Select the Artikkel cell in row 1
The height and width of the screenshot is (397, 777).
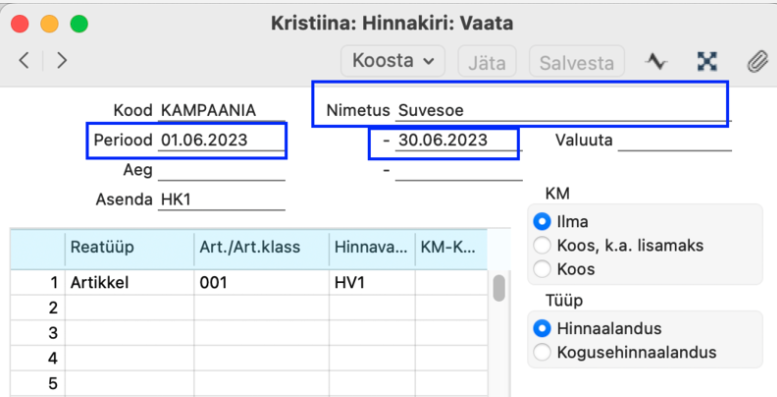click(x=129, y=283)
